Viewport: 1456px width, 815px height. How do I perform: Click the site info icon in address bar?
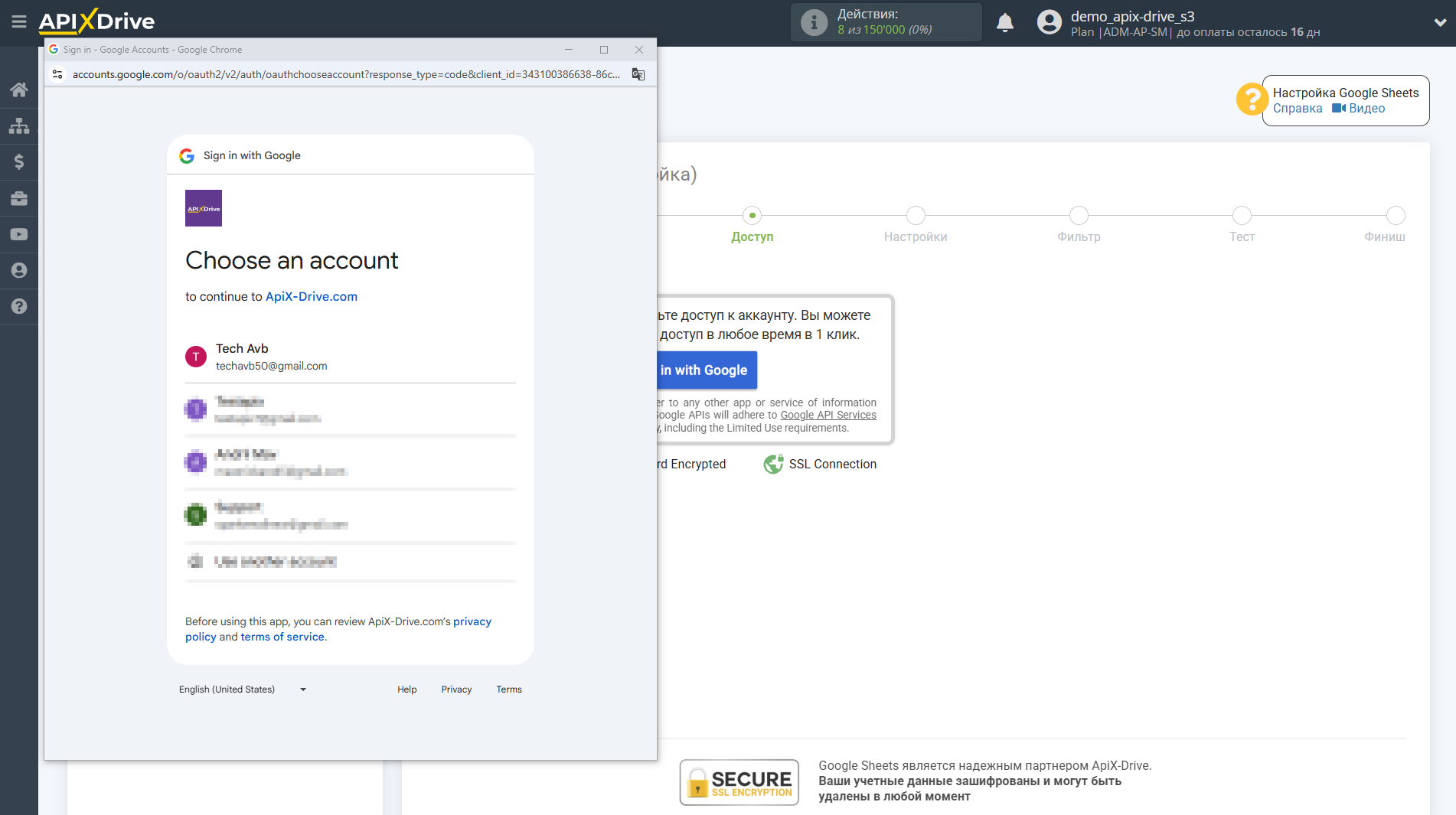(x=57, y=74)
